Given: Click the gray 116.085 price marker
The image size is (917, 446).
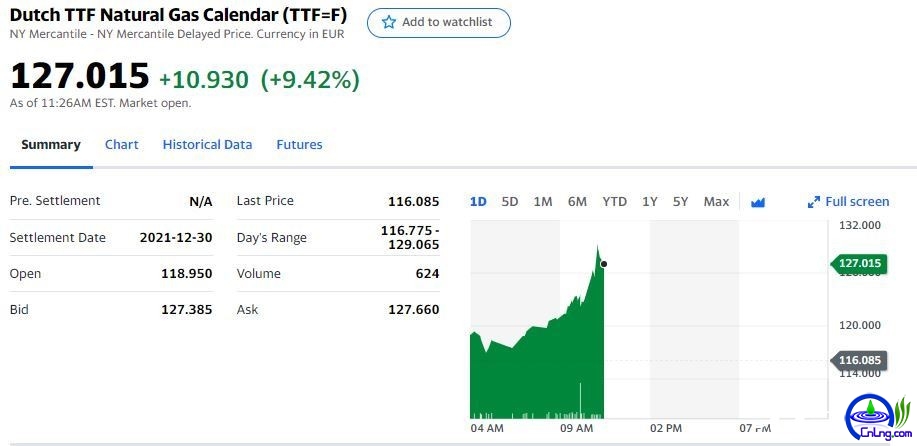Looking at the screenshot, I should click(858, 360).
